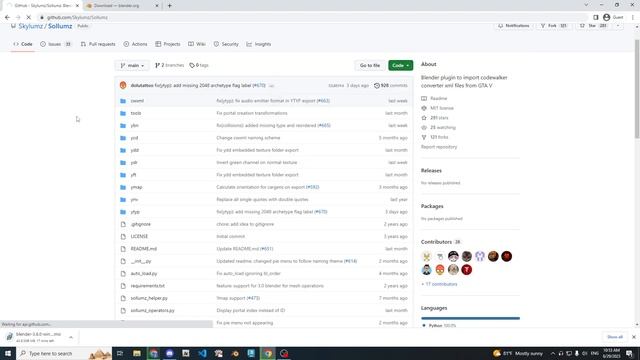Show the + 17 contributors link

pos(439,284)
